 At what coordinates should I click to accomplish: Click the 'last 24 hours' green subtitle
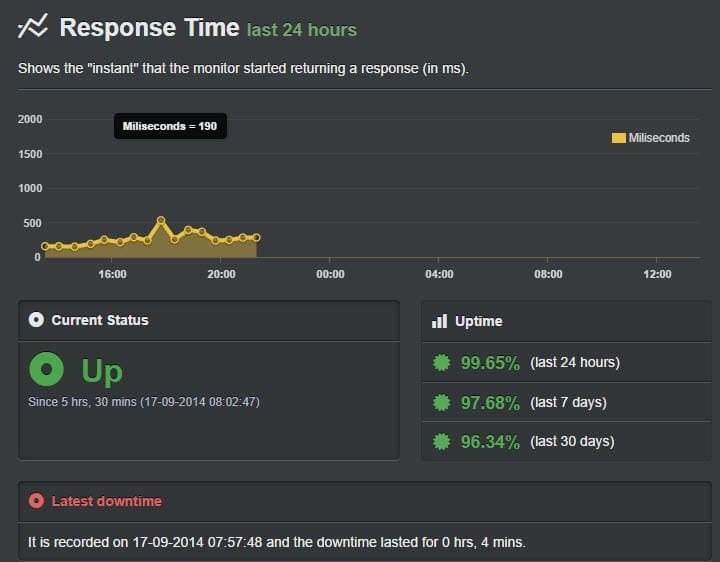coord(302,30)
